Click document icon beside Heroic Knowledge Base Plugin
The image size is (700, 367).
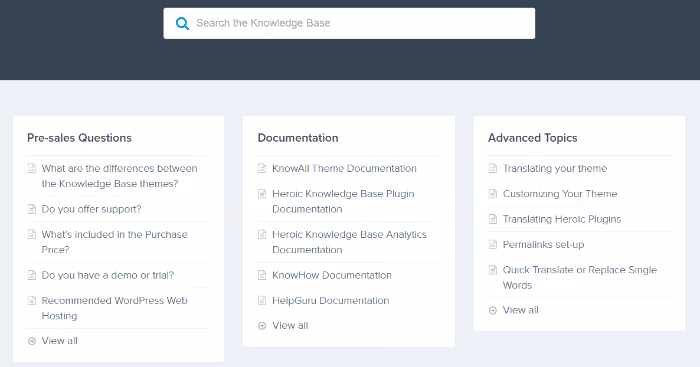click(x=262, y=194)
